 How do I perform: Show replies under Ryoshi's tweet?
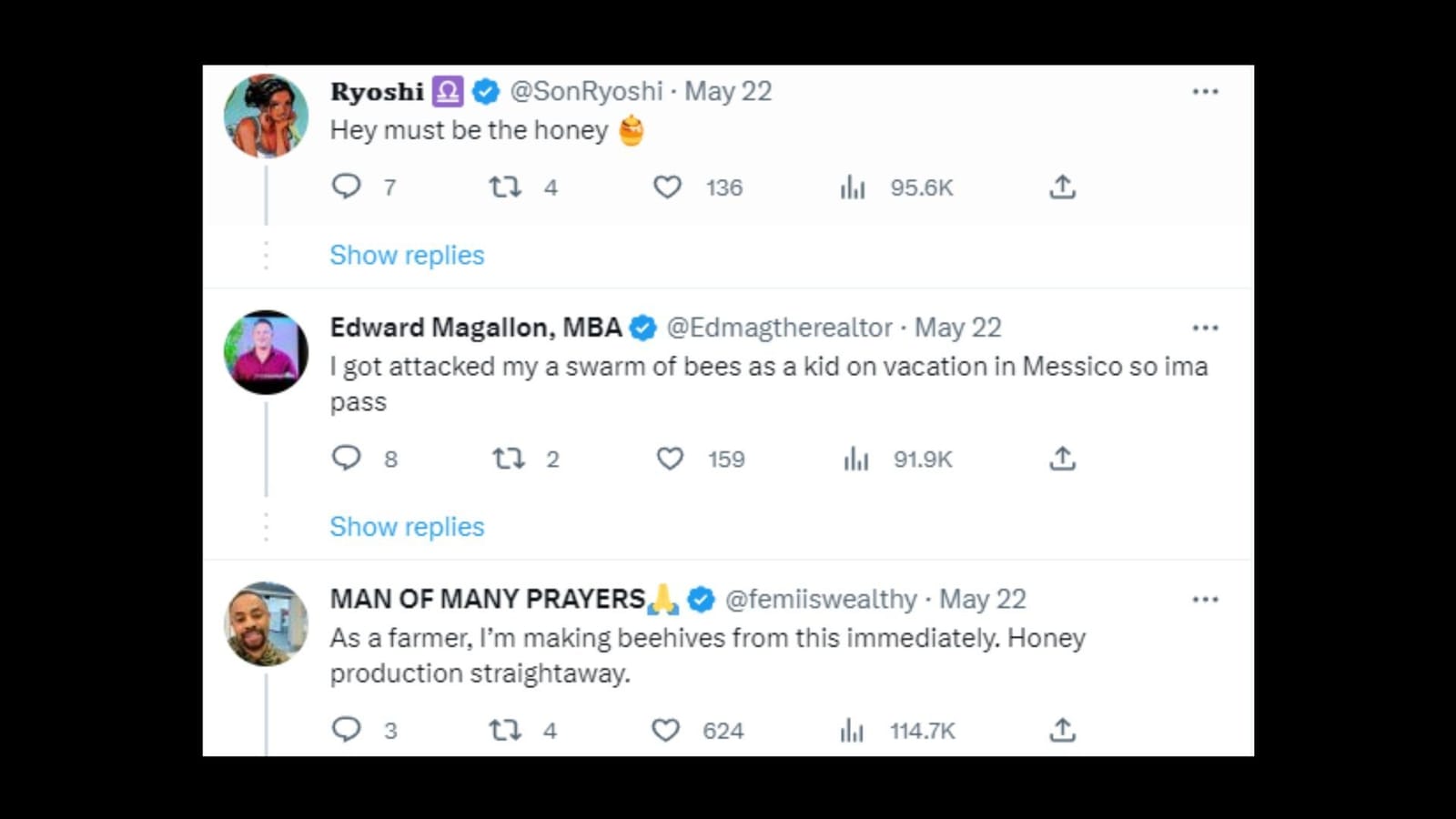click(407, 255)
